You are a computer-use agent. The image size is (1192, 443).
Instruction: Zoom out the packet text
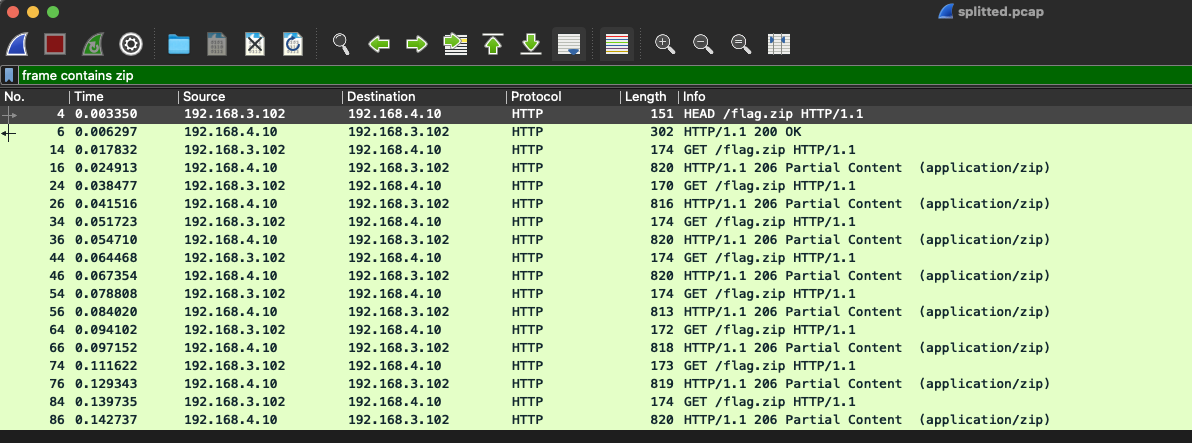[x=703, y=44]
